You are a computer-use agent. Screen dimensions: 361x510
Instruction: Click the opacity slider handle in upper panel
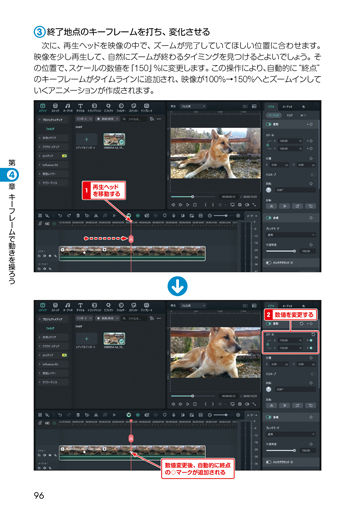click(294, 251)
